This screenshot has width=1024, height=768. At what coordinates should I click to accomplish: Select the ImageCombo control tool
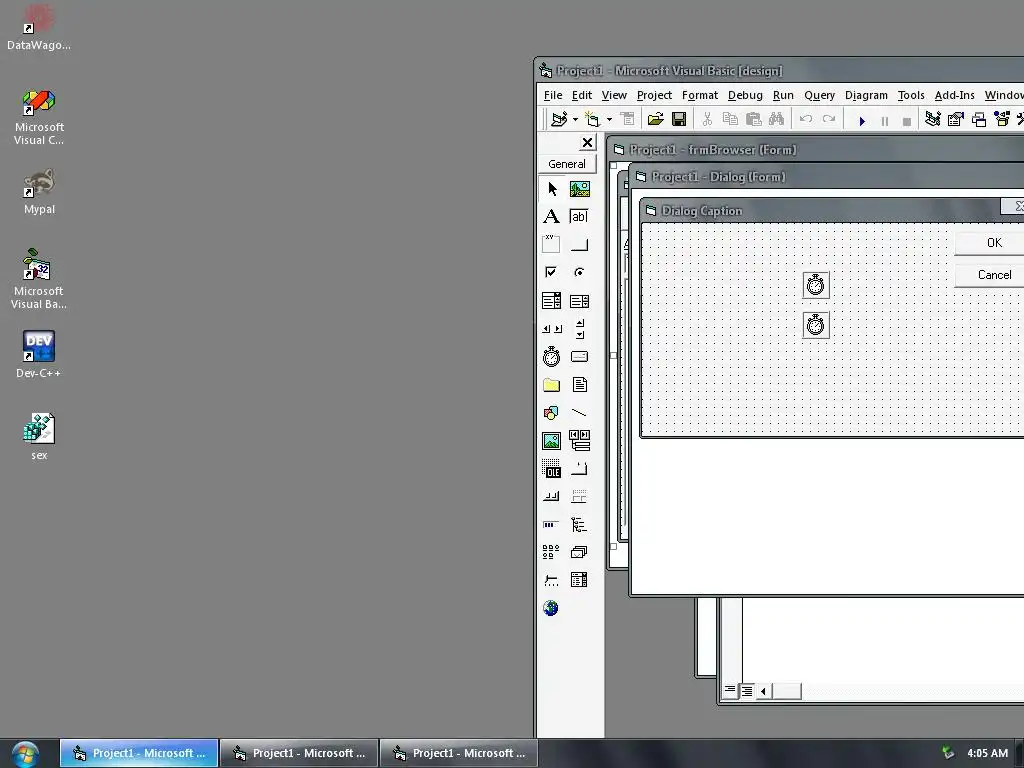579,580
